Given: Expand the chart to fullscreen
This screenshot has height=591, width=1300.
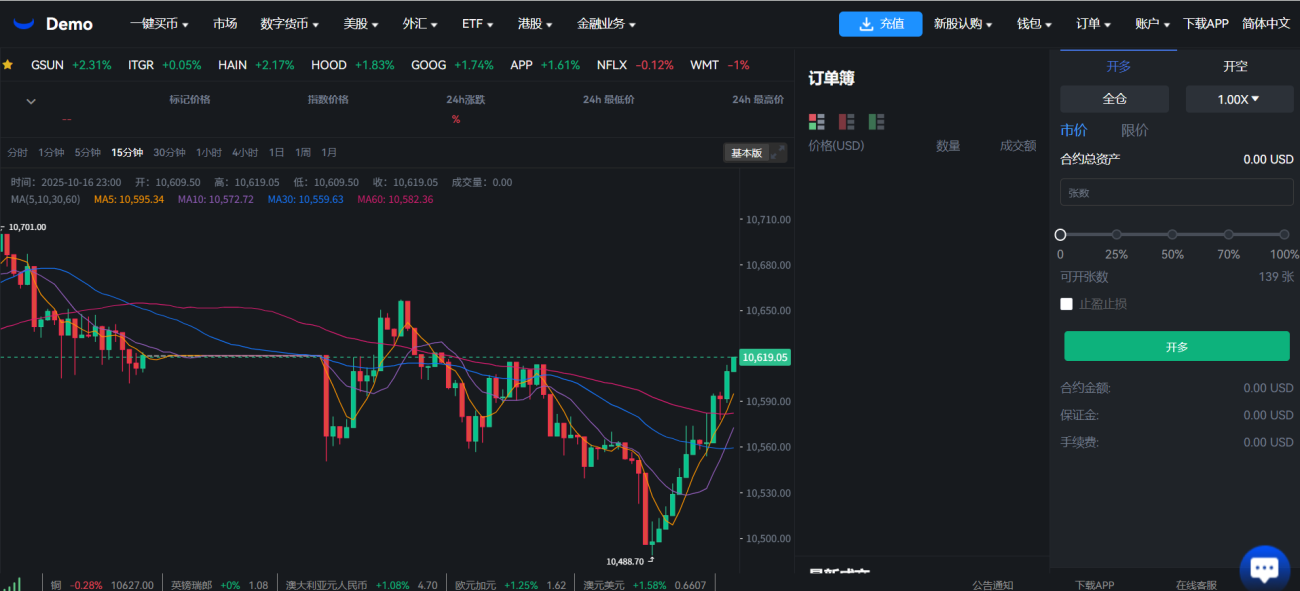Looking at the screenshot, I should [777, 152].
